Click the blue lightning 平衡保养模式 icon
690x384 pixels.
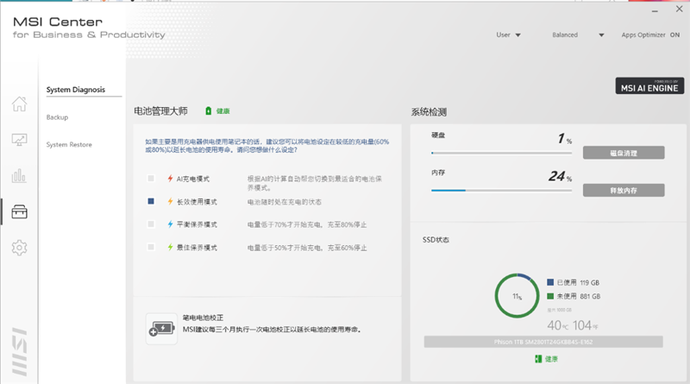[x=170, y=224]
